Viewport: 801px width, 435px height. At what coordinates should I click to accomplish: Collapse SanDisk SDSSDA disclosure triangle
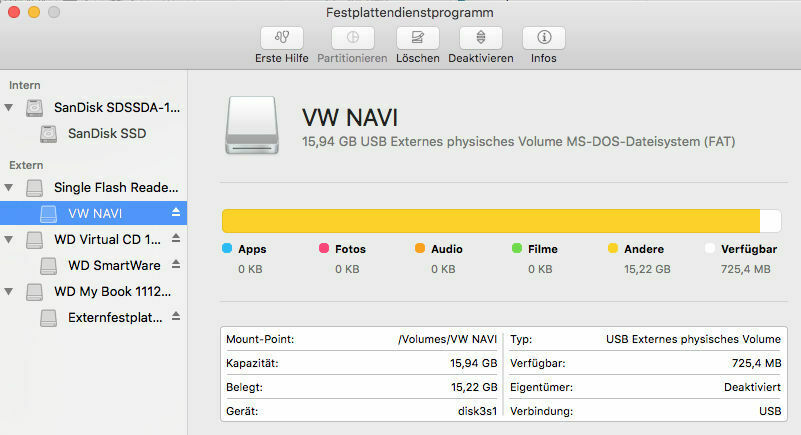coord(9,108)
